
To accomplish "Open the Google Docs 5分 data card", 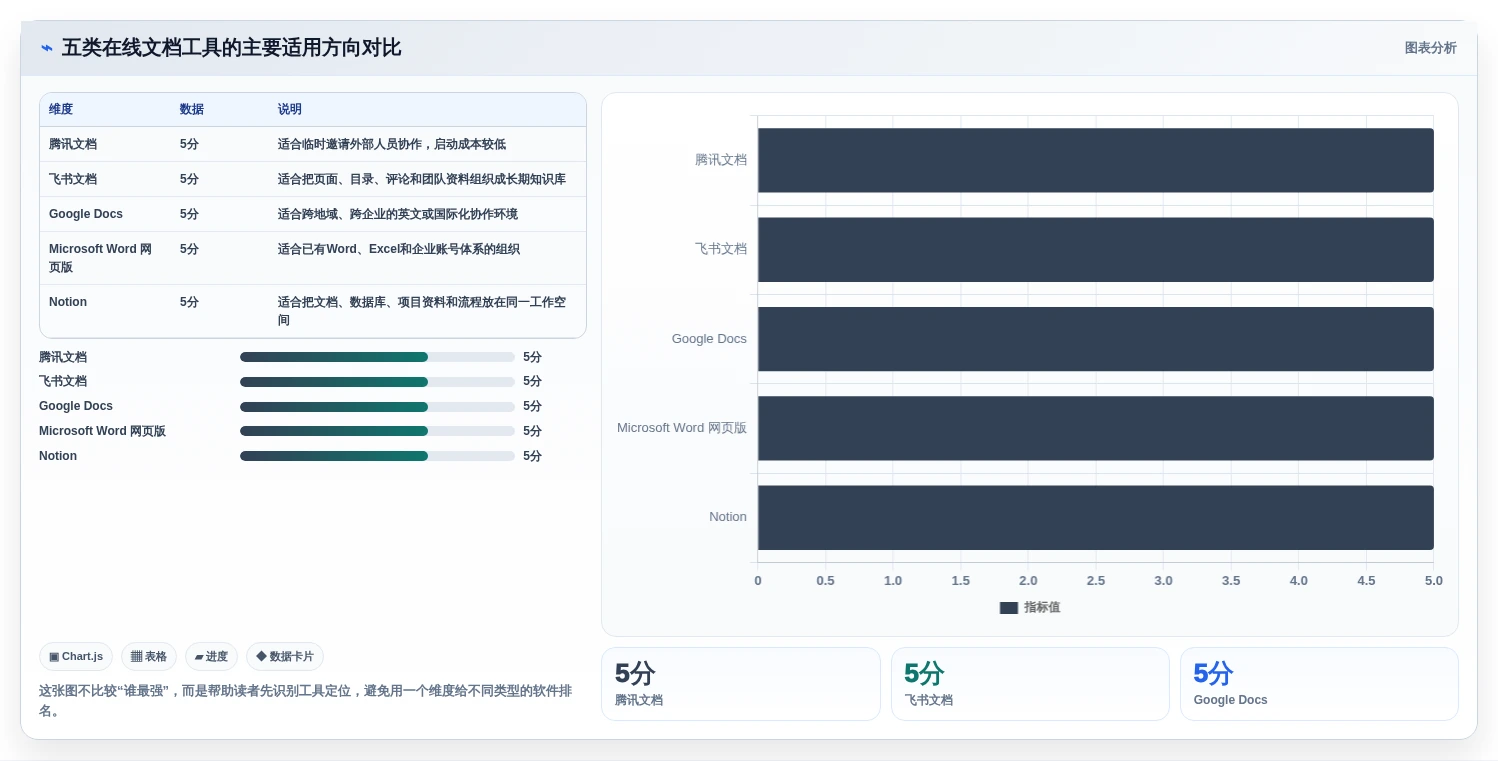I will pyautogui.click(x=1319, y=684).
